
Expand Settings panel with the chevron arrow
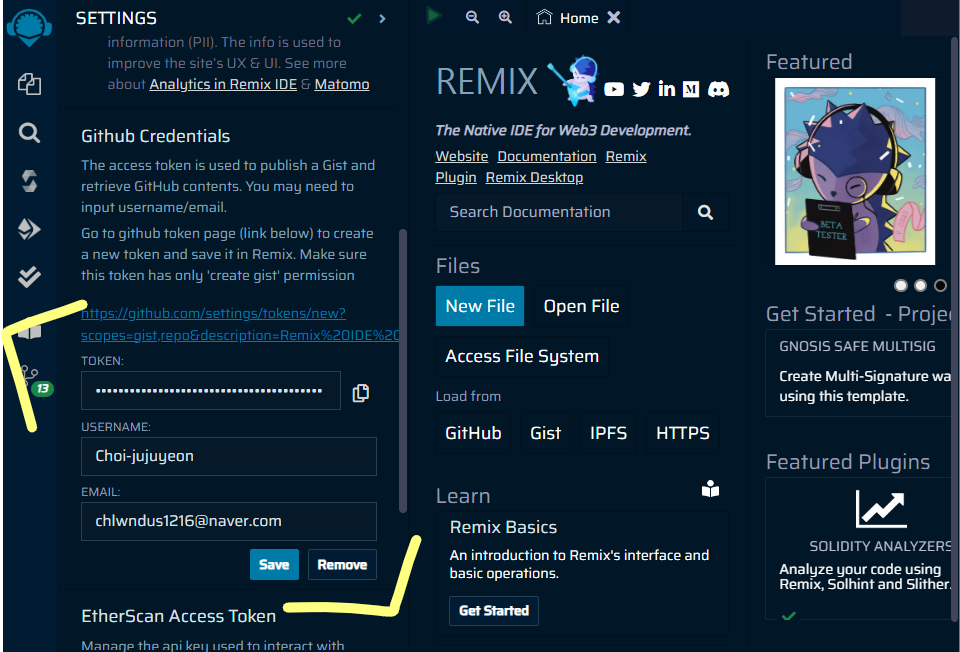click(x=382, y=18)
